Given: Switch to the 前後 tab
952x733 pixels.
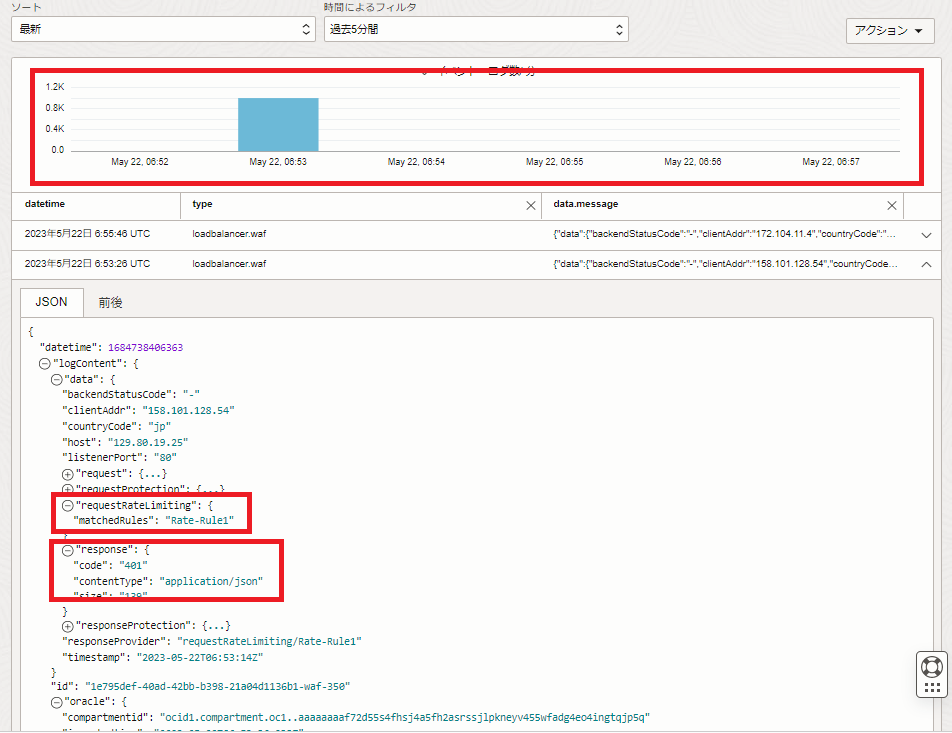Looking at the screenshot, I should 110,302.
